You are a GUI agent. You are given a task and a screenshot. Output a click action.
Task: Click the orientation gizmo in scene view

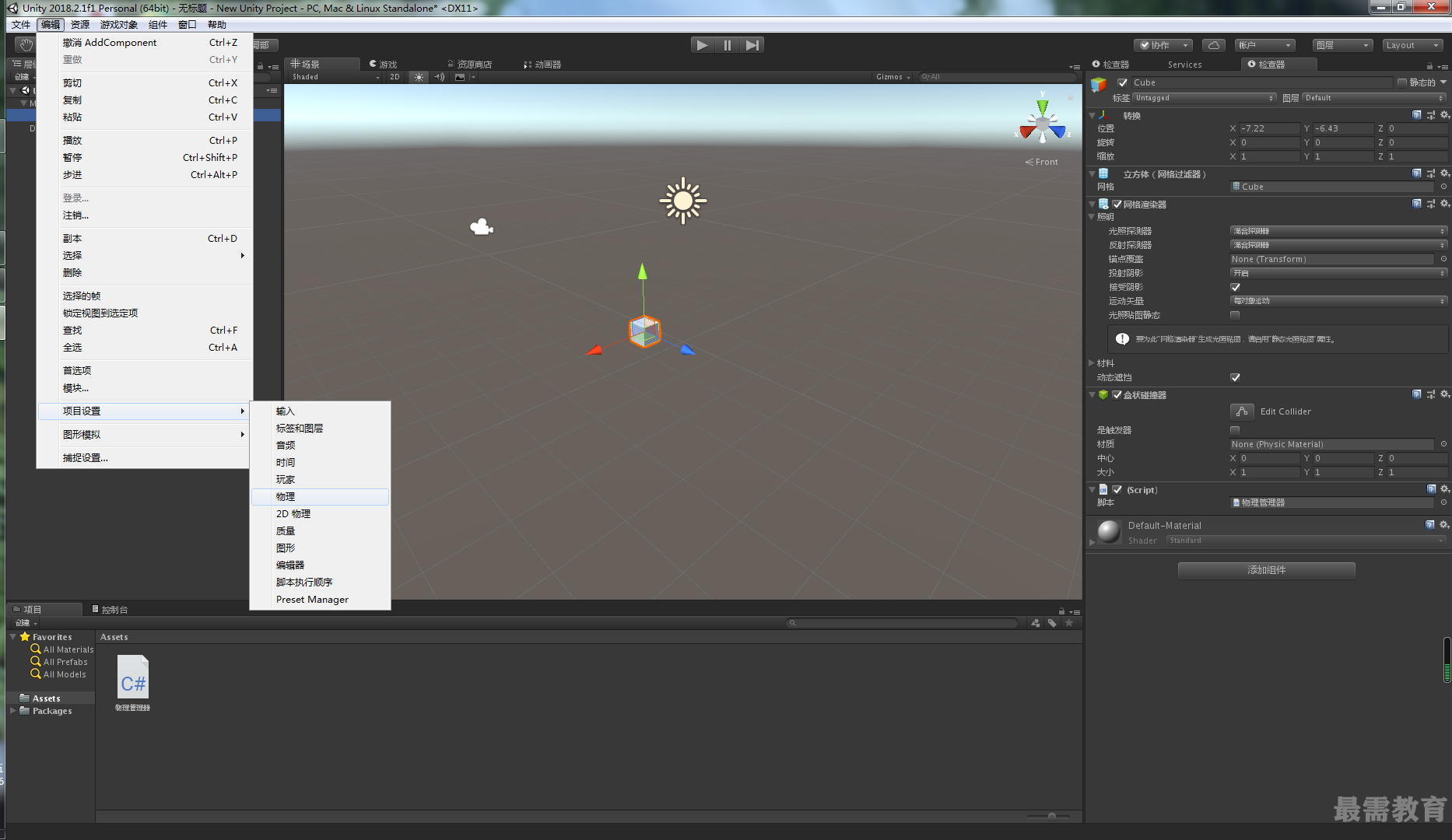tap(1043, 123)
